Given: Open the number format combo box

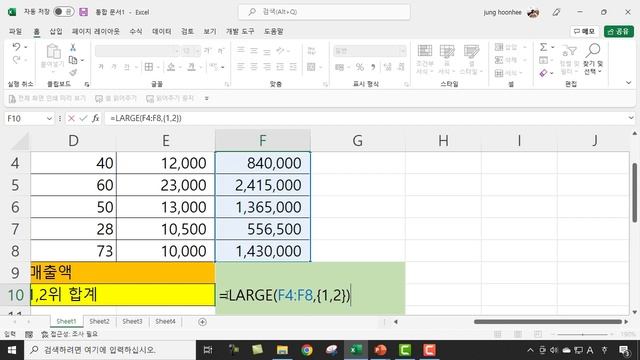Looking at the screenshot, I should pos(370,51).
